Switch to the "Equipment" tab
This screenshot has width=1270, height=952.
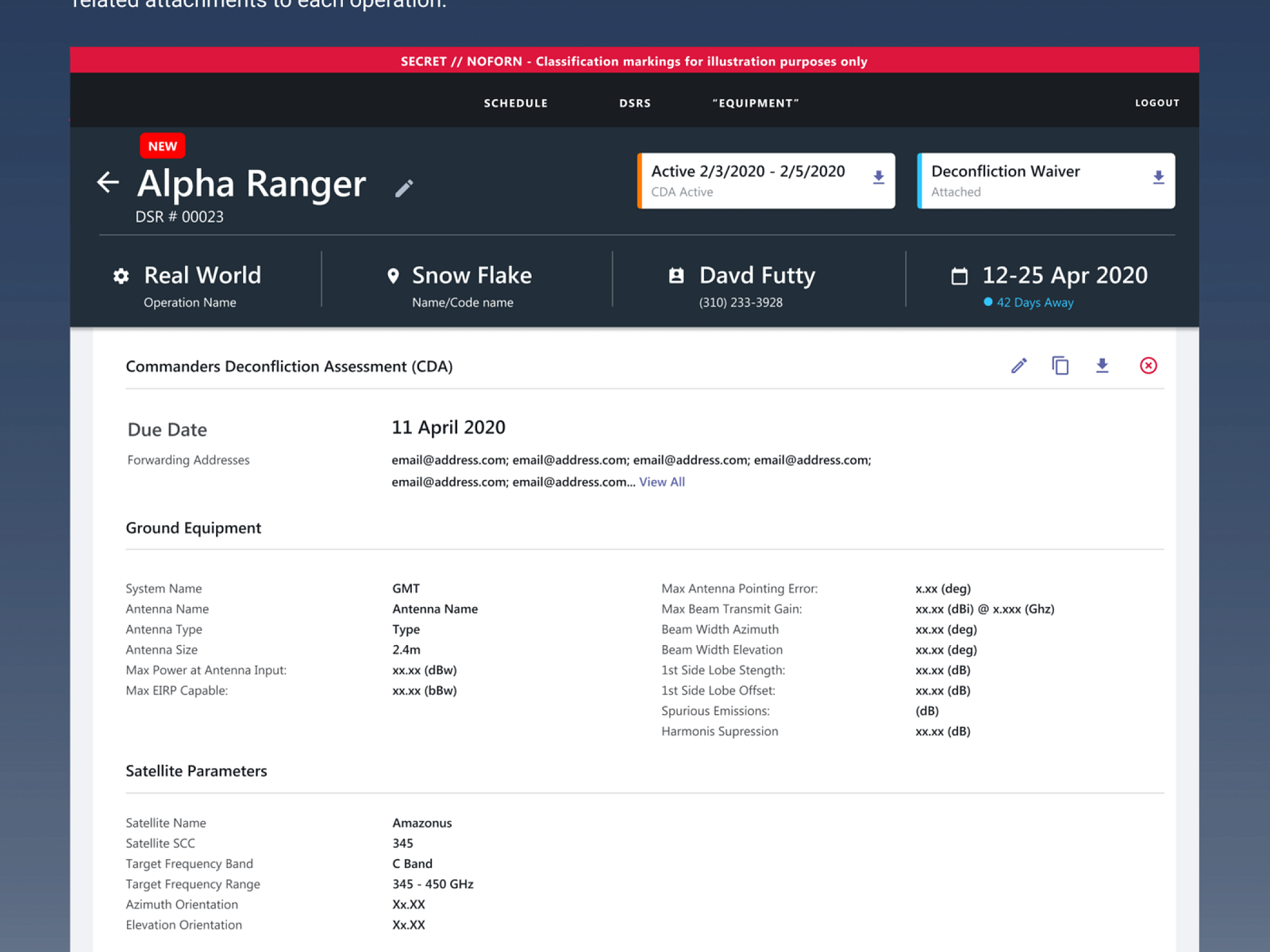(x=755, y=103)
